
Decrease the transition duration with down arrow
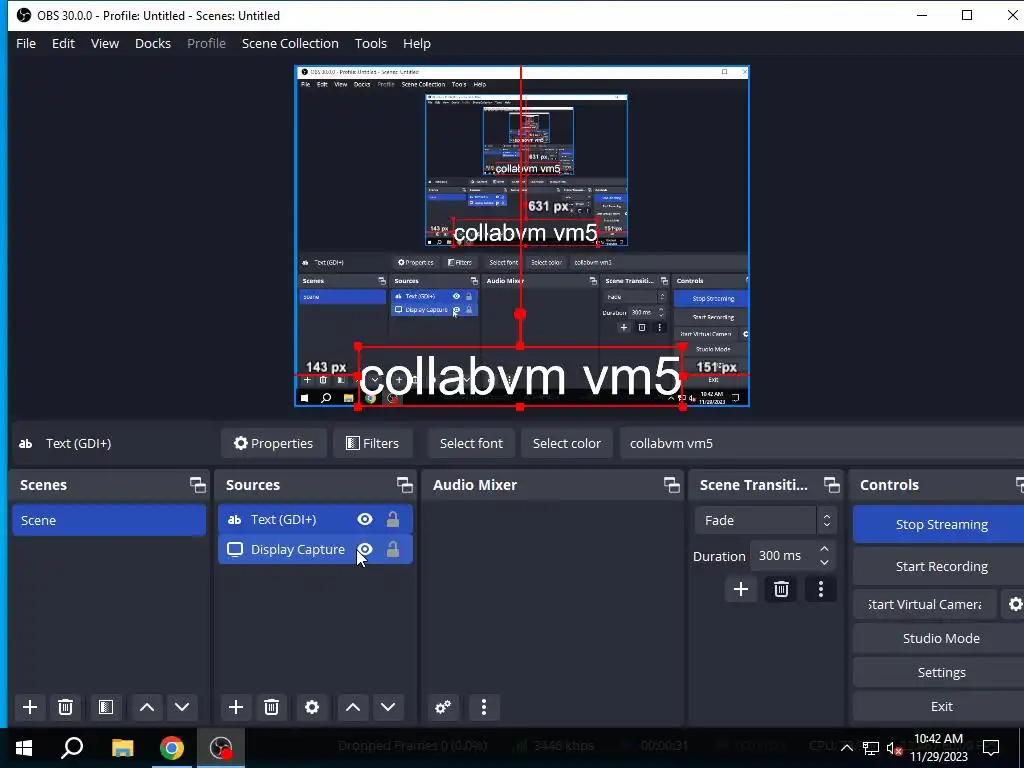[x=825, y=562]
